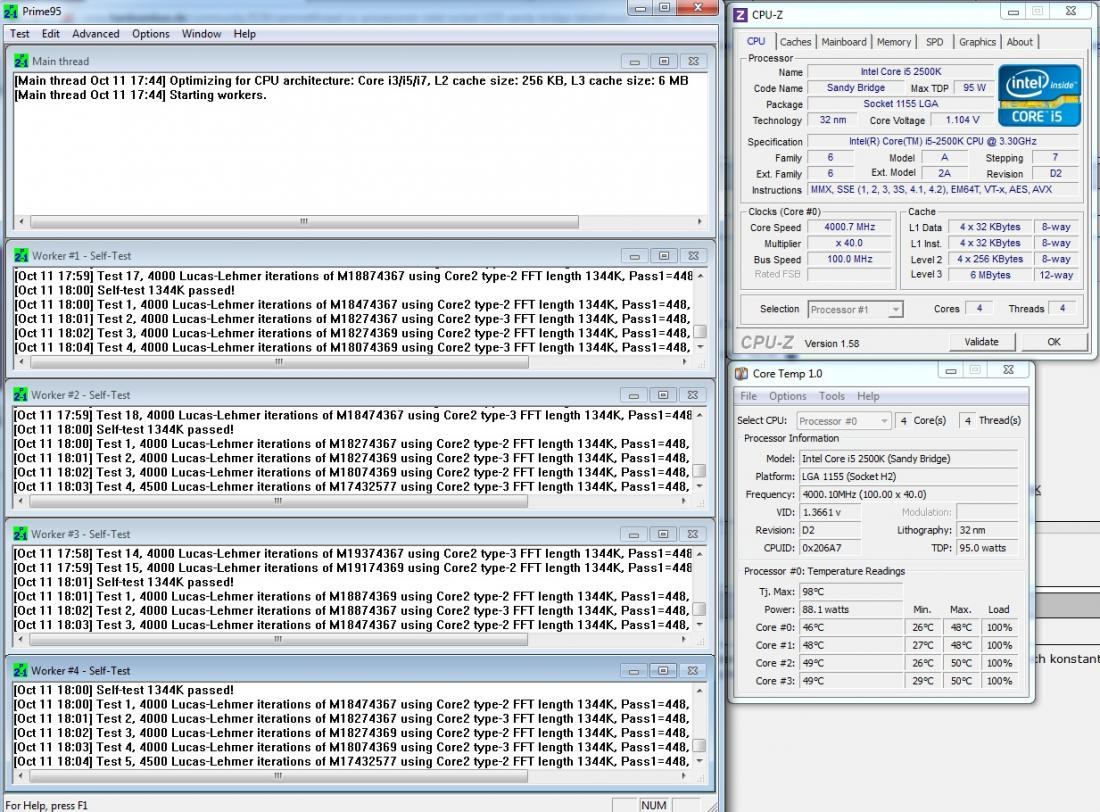
Task: Close the Worker #3 child window
Action: (x=692, y=534)
